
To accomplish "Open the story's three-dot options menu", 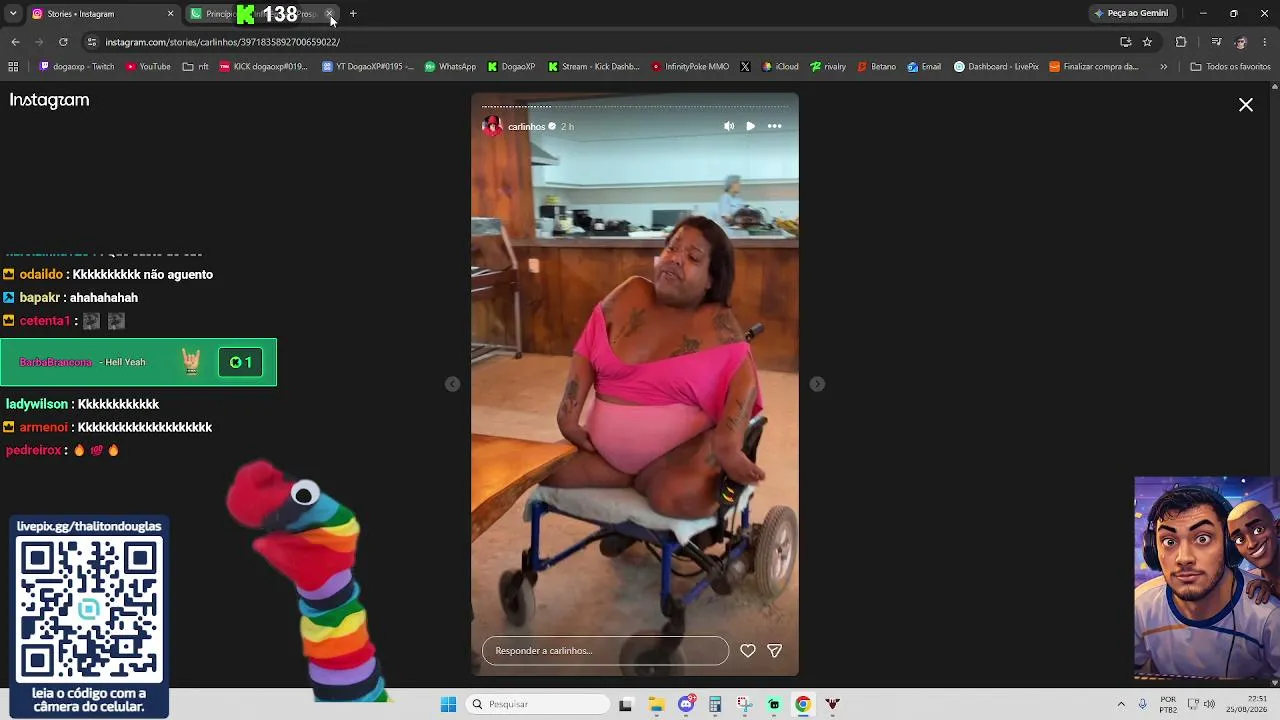I will tap(774, 126).
